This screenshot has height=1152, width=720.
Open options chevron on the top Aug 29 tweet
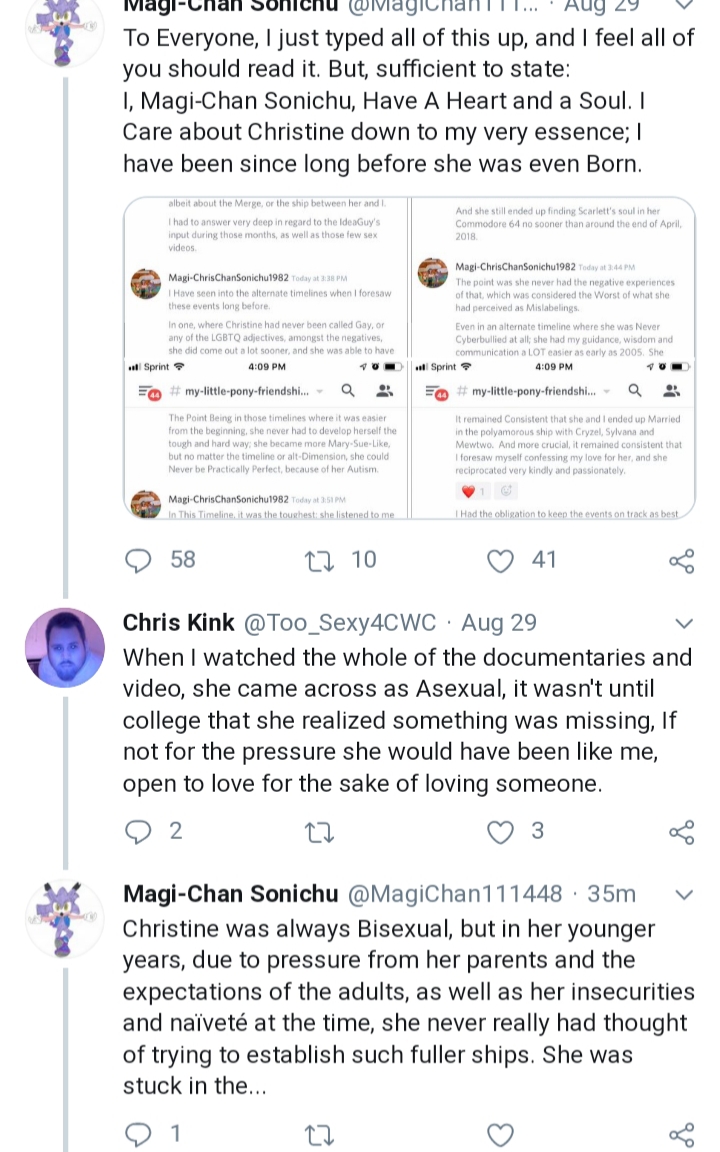point(683,5)
